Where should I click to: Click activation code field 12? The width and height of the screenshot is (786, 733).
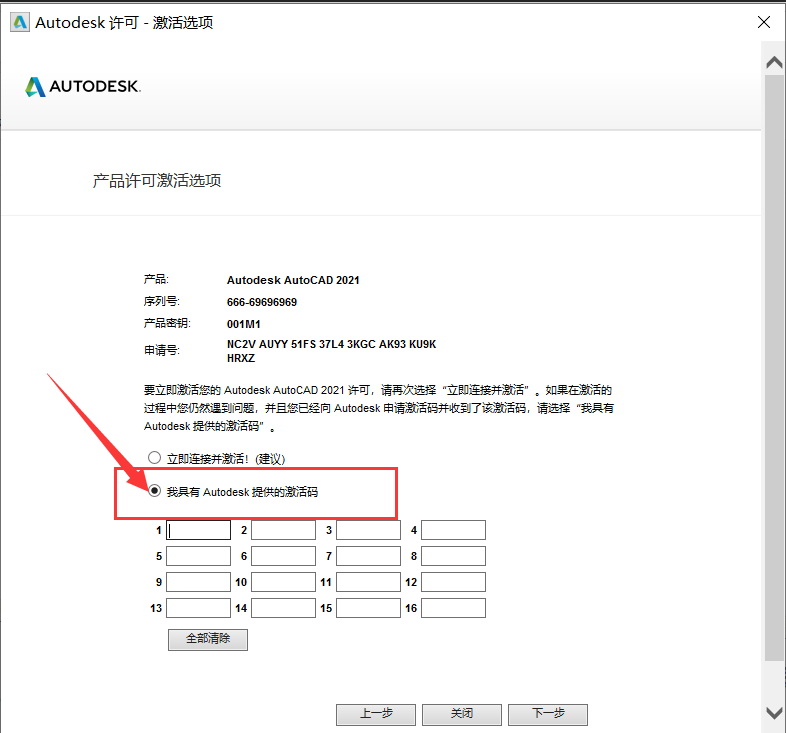pyautogui.click(x=453, y=582)
